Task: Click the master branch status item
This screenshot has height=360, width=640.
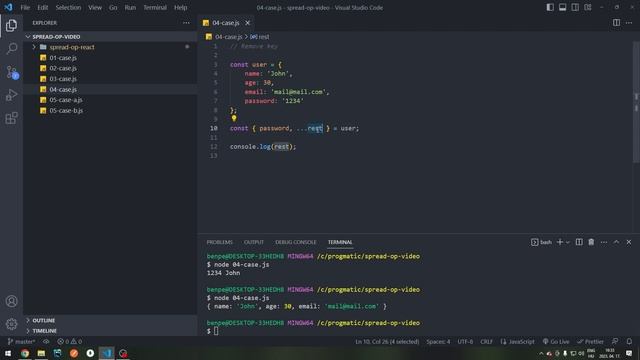Action: [21, 342]
